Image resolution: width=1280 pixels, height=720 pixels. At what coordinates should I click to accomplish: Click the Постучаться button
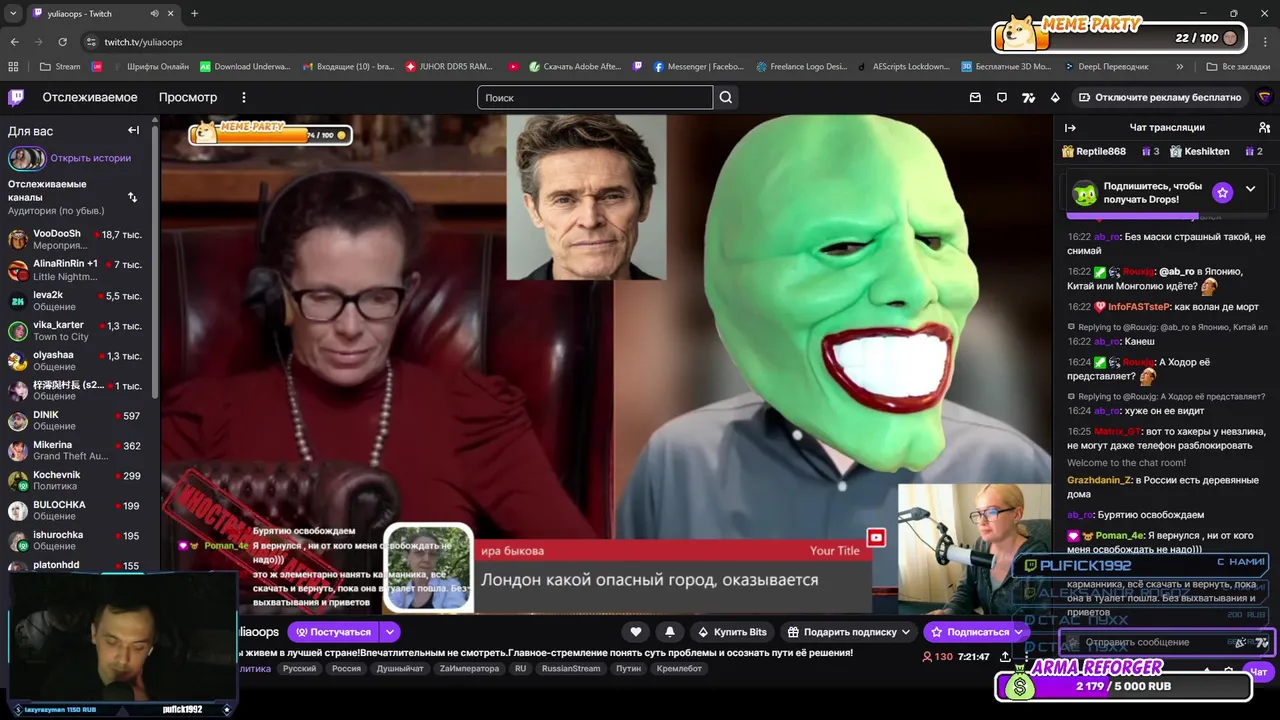point(333,632)
